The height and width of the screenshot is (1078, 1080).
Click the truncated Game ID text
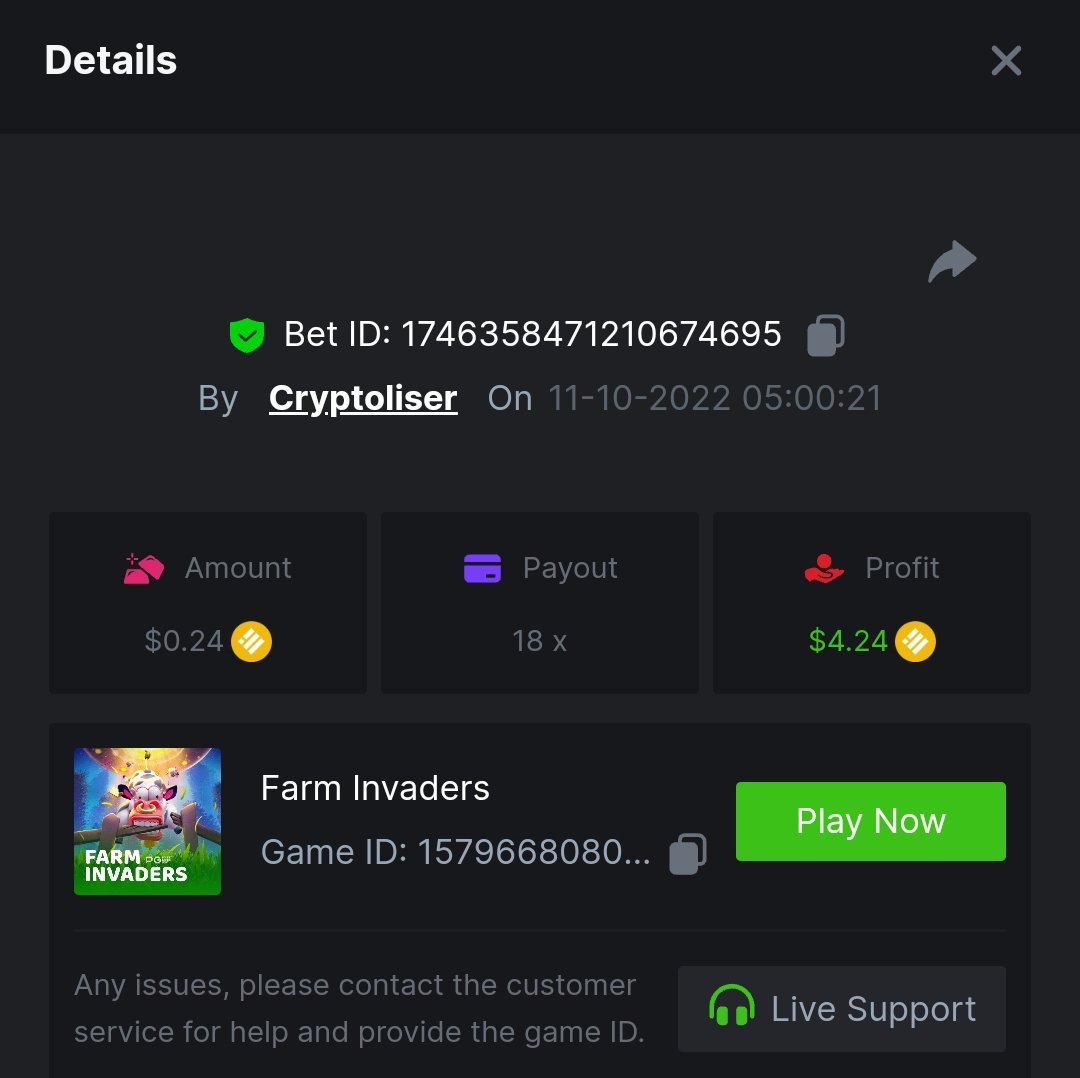click(455, 853)
